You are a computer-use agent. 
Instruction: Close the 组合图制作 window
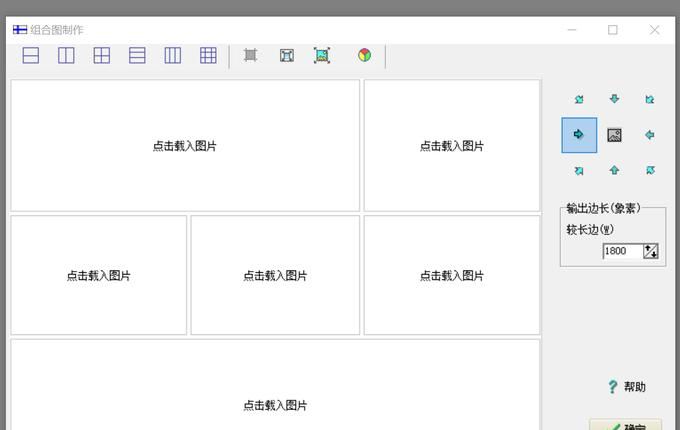[x=654, y=30]
